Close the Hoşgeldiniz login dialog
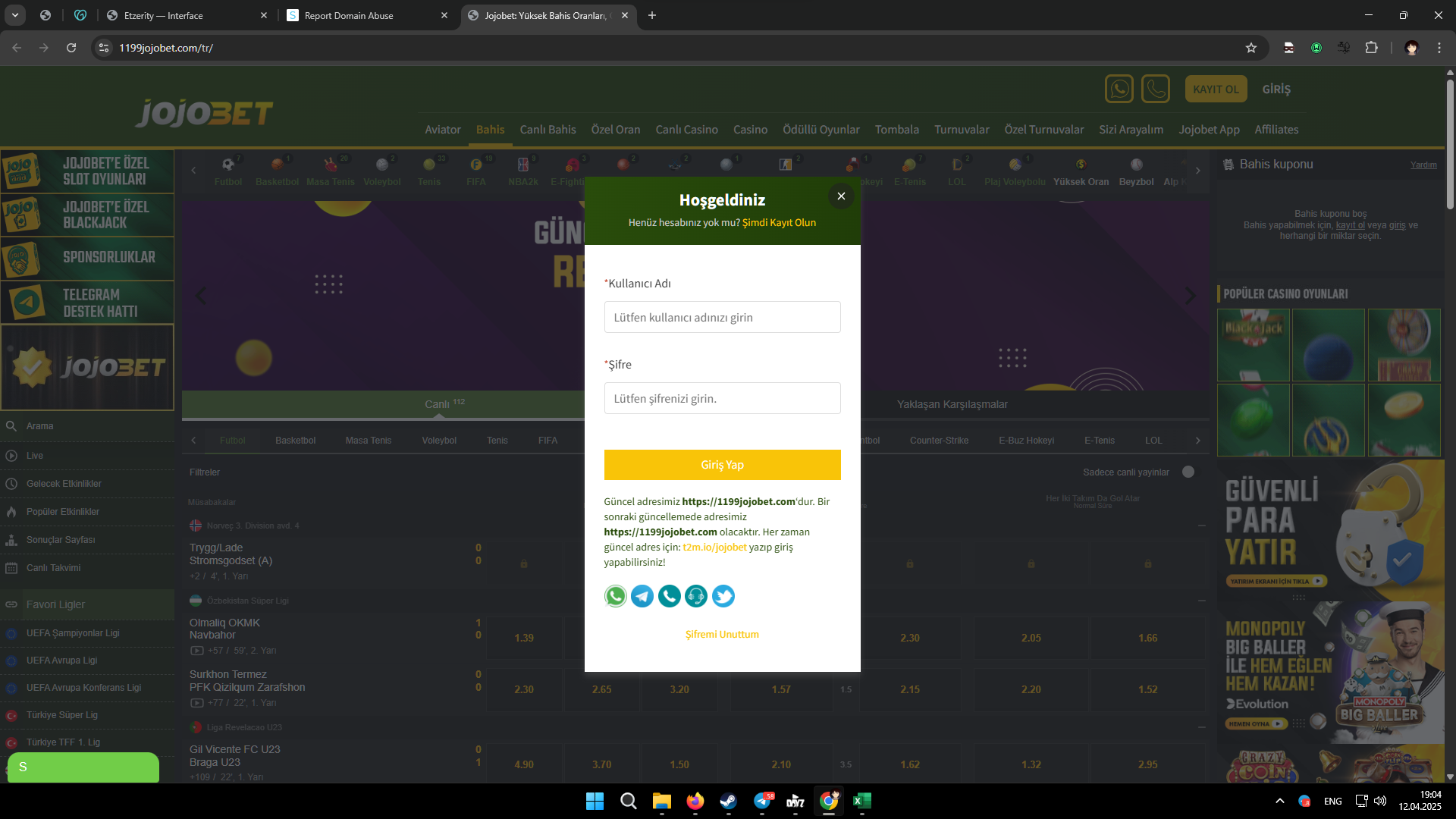1456x819 pixels. pyautogui.click(x=841, y=196)
